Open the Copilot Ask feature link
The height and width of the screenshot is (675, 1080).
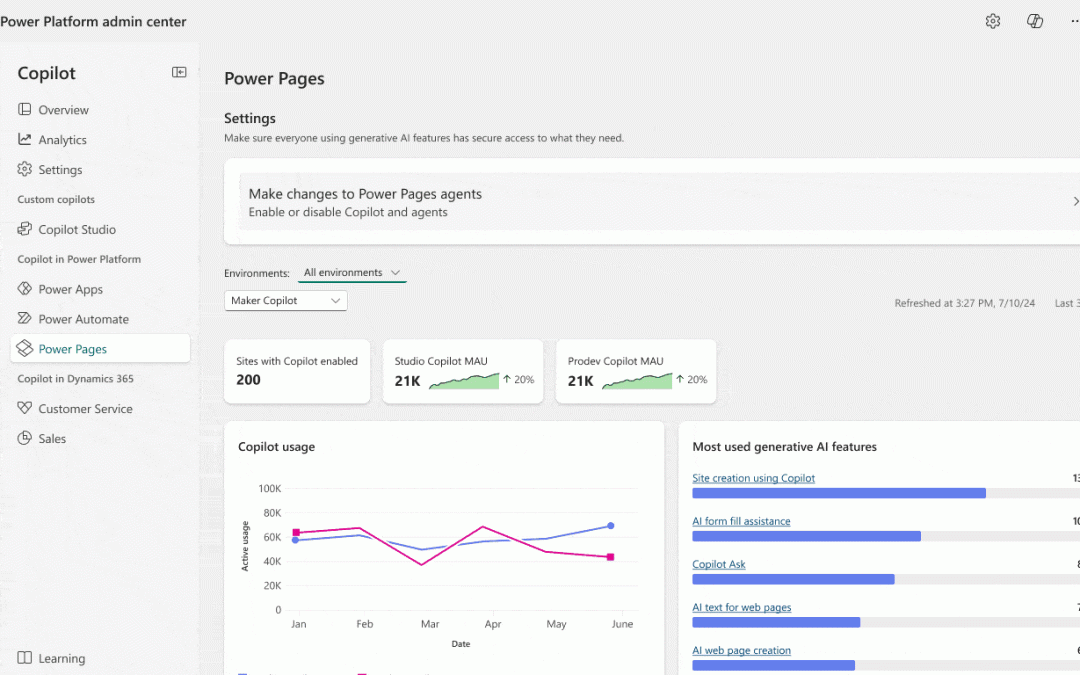(x=718, y=564)
